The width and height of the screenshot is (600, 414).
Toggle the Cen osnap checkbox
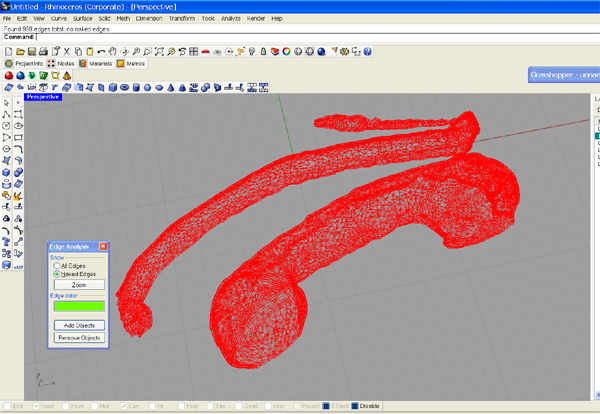[123, 406]
